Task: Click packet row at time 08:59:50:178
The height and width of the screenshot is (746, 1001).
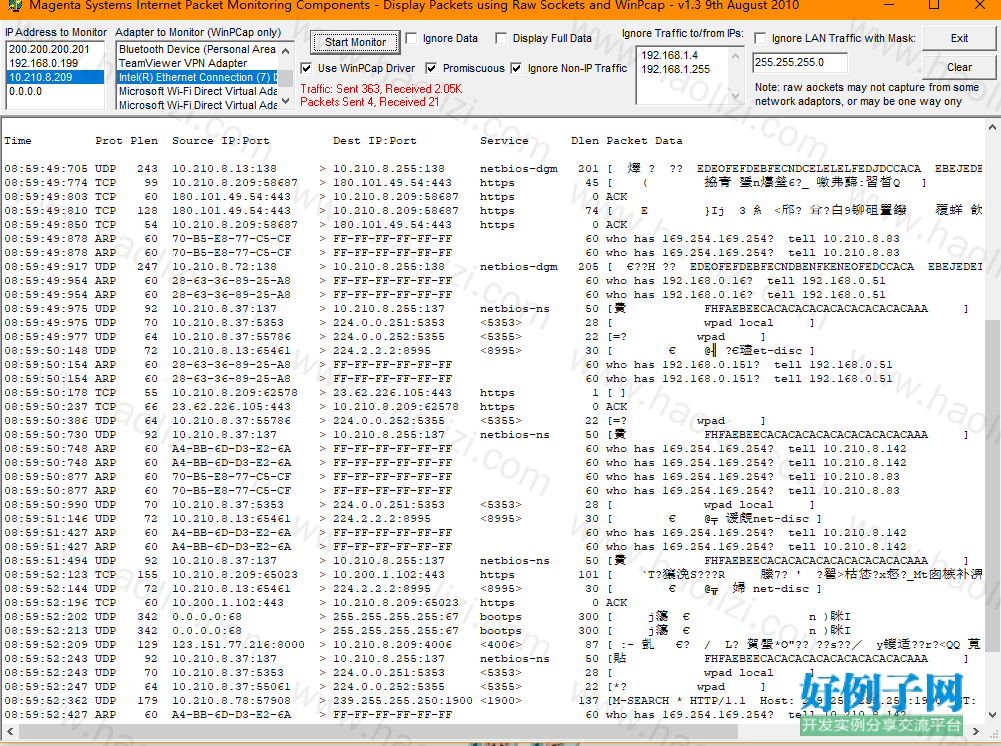Action: click(493, 392)
